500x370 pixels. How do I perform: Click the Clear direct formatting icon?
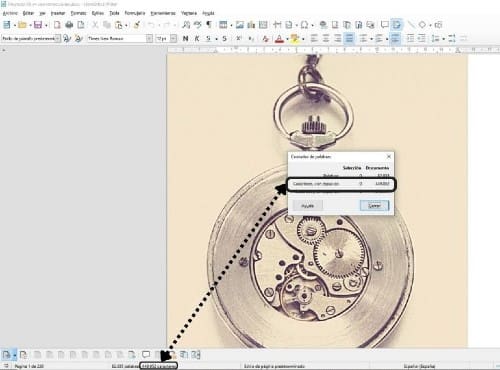point(265,39)
